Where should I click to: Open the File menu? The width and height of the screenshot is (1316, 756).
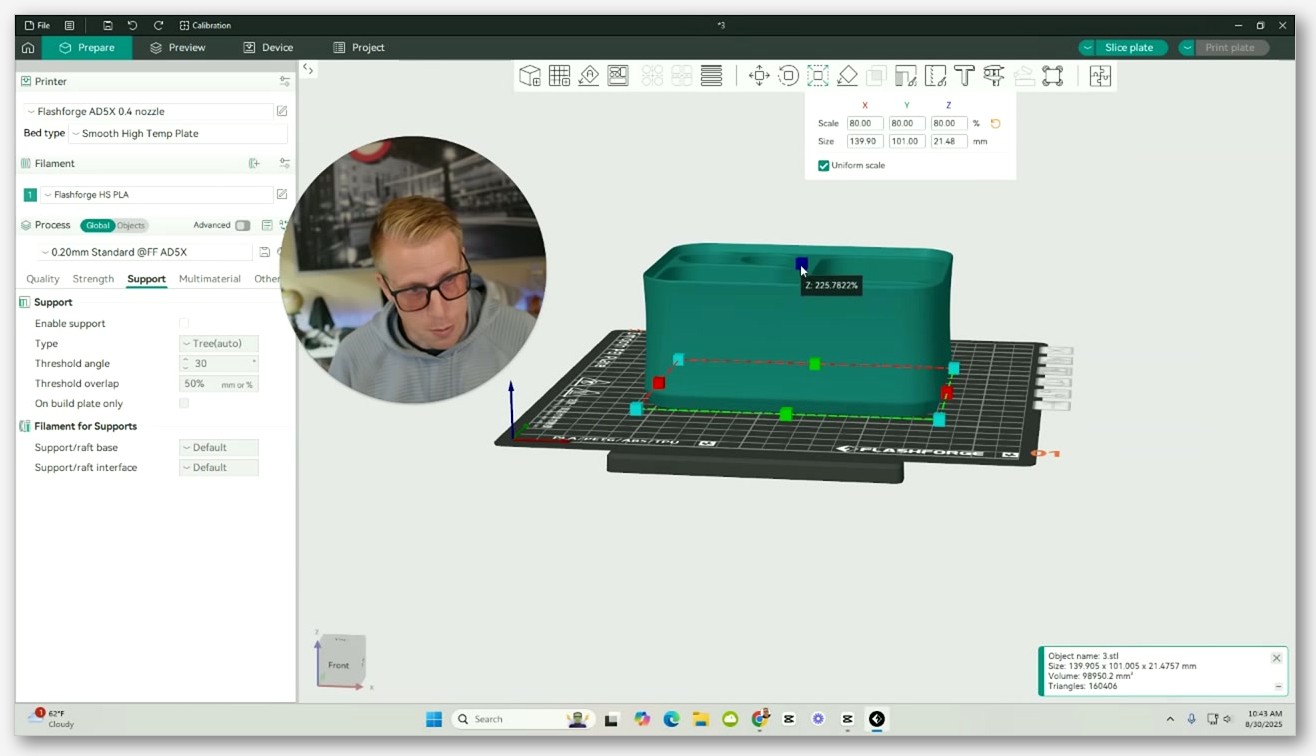point(37,25)
